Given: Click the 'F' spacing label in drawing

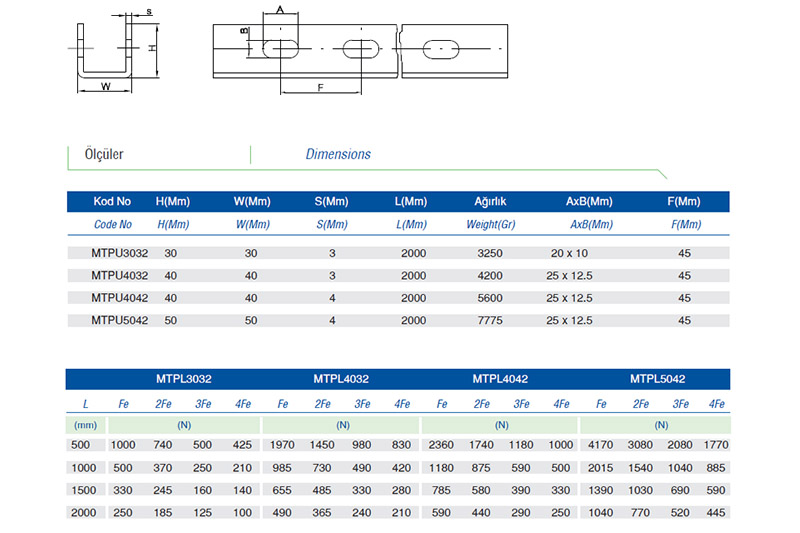Looking at the screenshot, I should [320, 88].
